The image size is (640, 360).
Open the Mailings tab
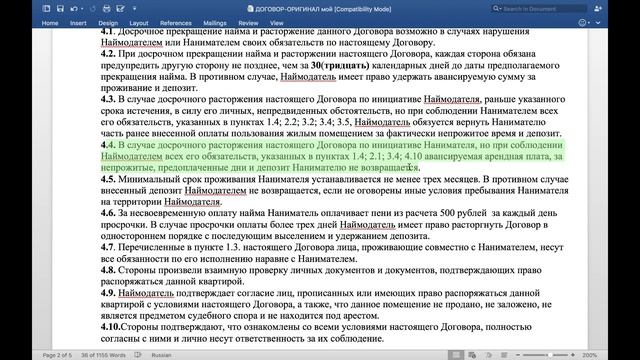click(x=215, y=23)
